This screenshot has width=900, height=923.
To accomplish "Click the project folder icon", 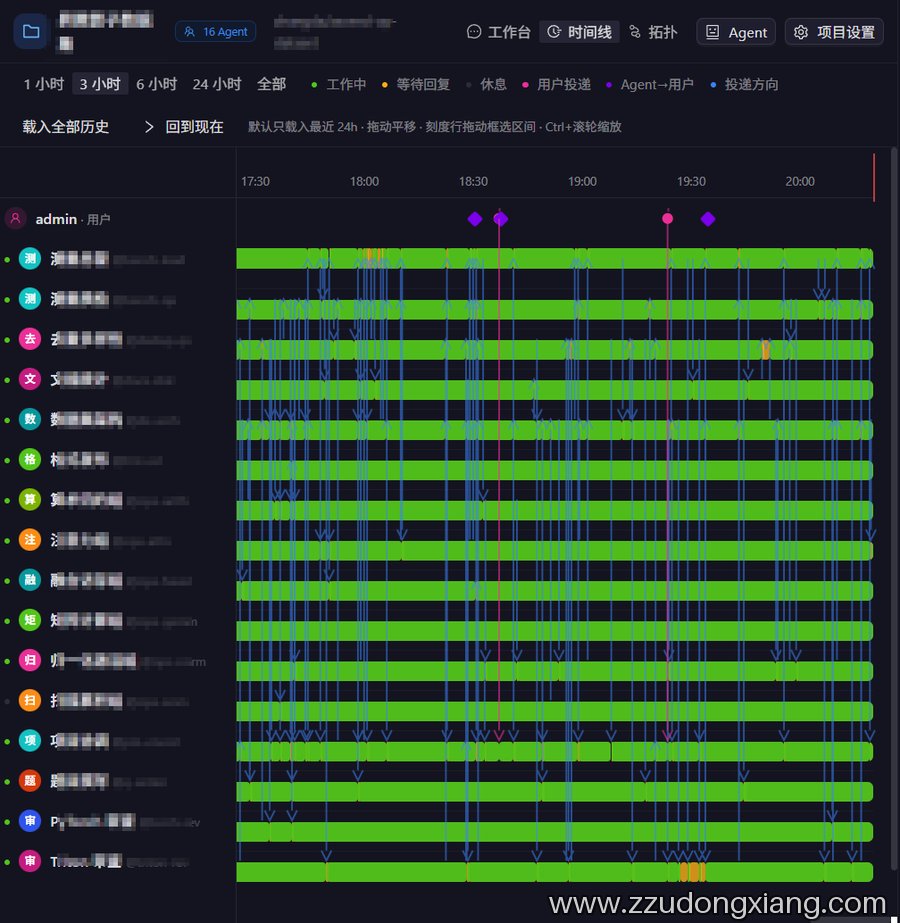I will tap(31, 31).
